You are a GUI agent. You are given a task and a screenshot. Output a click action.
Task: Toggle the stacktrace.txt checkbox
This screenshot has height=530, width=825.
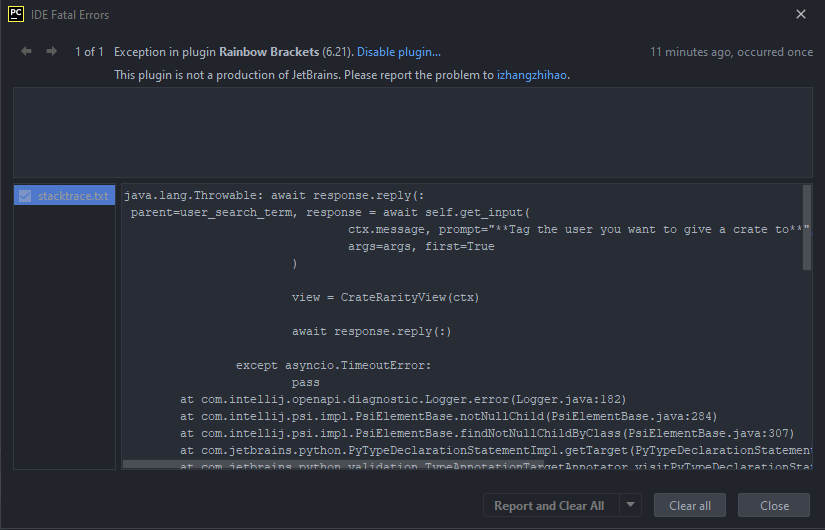click(x=25, y=196)
